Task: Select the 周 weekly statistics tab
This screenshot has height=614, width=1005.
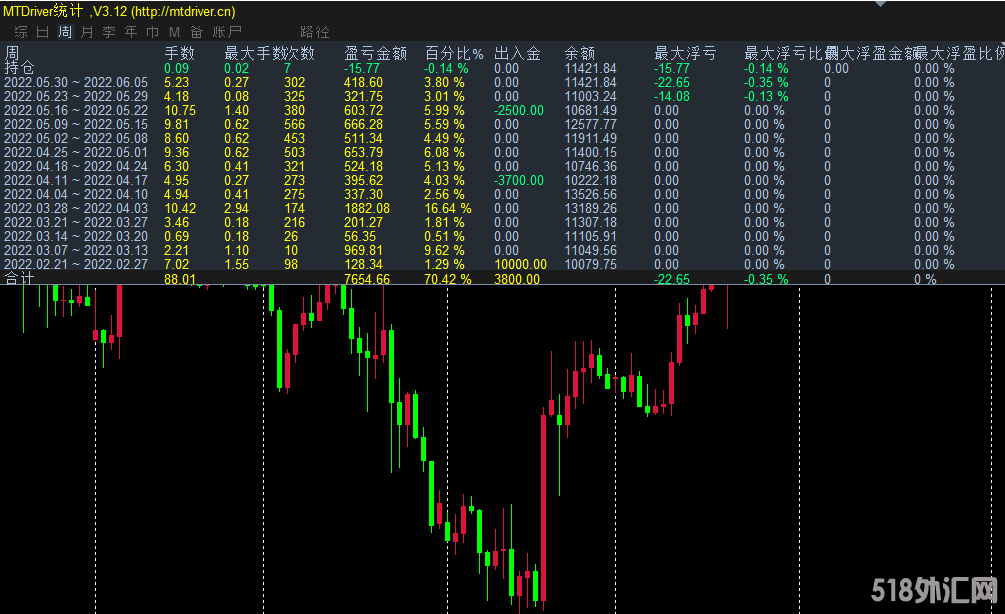Action: (x=64, y=32)
